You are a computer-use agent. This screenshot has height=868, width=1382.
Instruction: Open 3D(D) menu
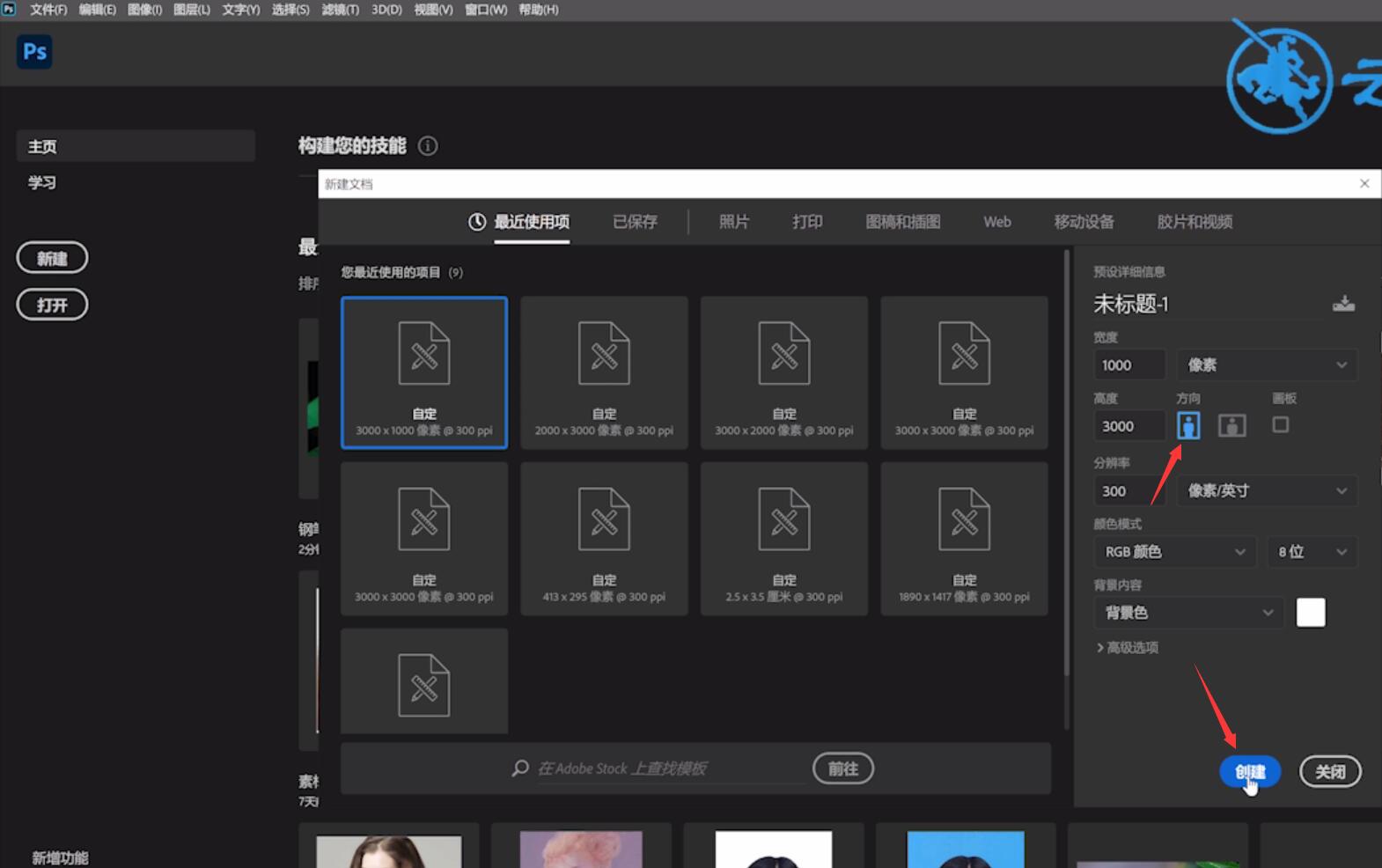coord(386,10)
